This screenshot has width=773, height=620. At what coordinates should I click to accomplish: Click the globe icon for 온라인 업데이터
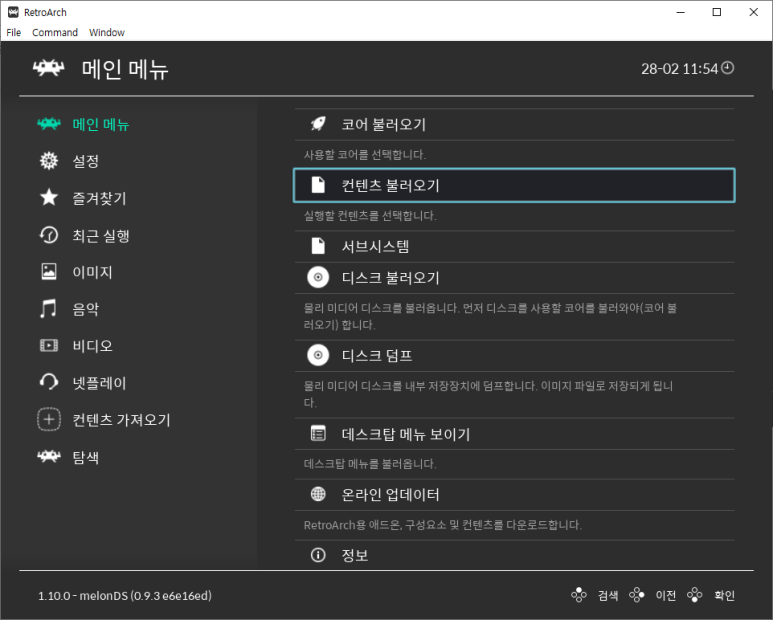click(318, 494)
